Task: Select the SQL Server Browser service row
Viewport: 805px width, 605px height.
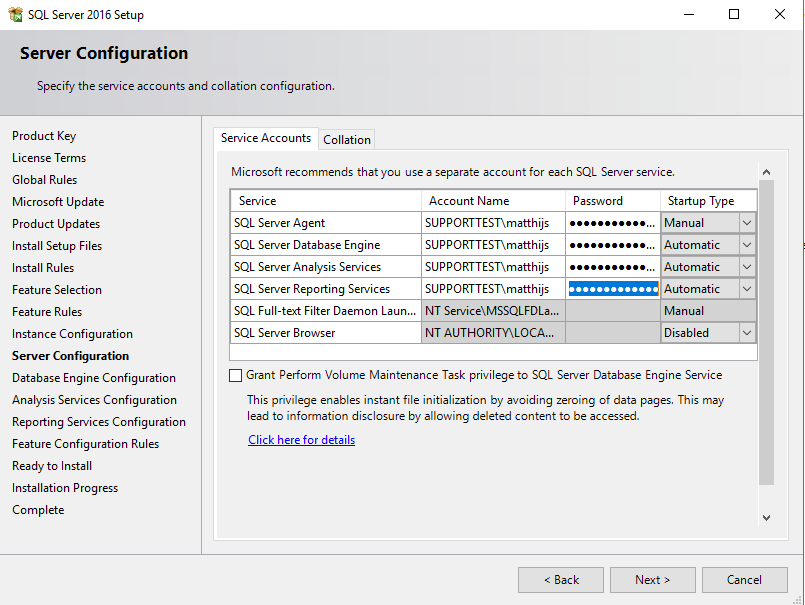Action: [493, 333]
